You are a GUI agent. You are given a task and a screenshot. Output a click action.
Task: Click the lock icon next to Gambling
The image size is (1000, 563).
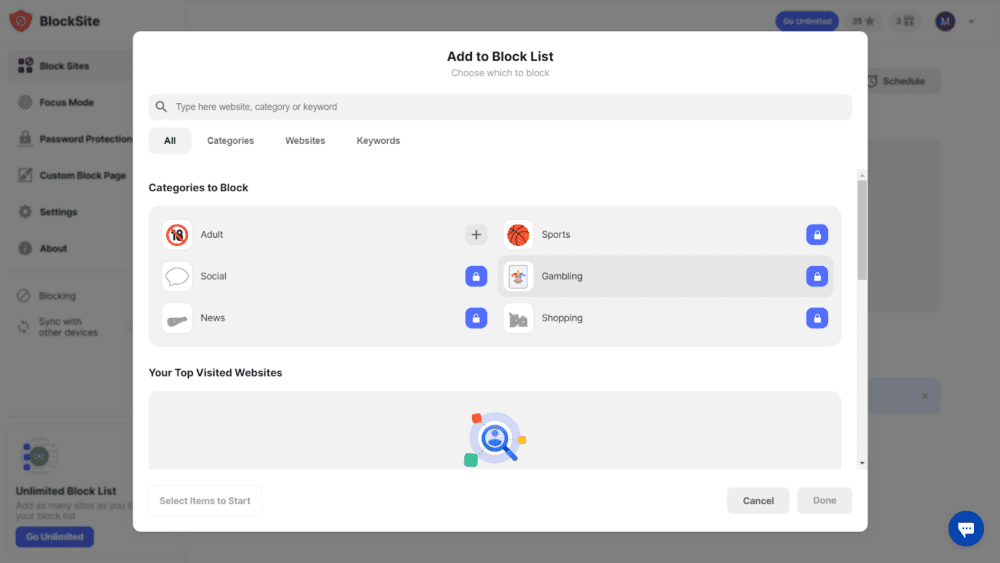817,277
